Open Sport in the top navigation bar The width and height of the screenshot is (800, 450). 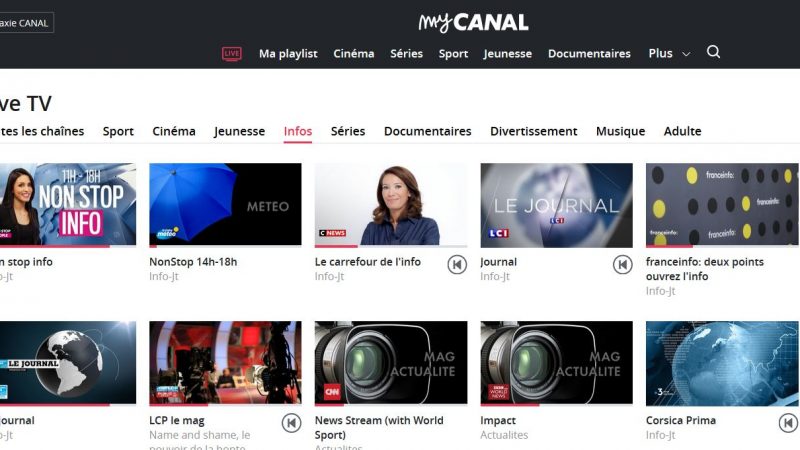453,54
